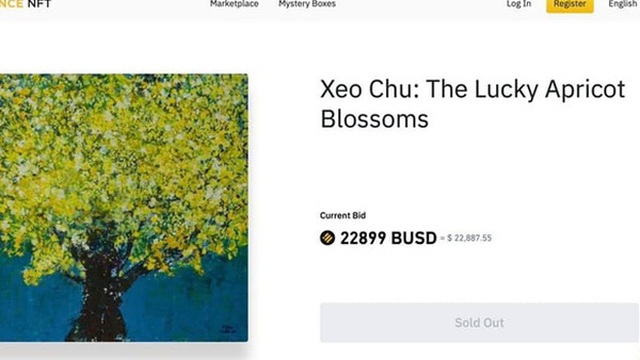Viewport: 640px width, 360px height.
Task: Click the word Blossoms in title
Action: pyautogui.click(x=374, y=119)
